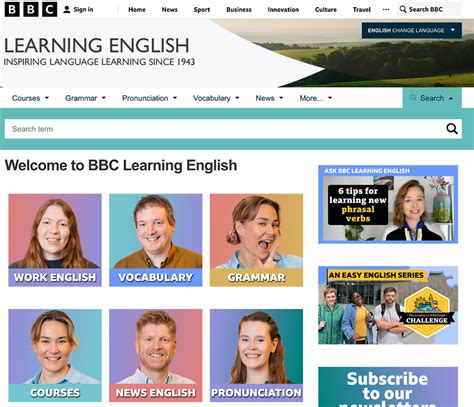The height and width of the screenshot is (407, 474).
Task: Open the Courses tile
Action: pos(55,355)
